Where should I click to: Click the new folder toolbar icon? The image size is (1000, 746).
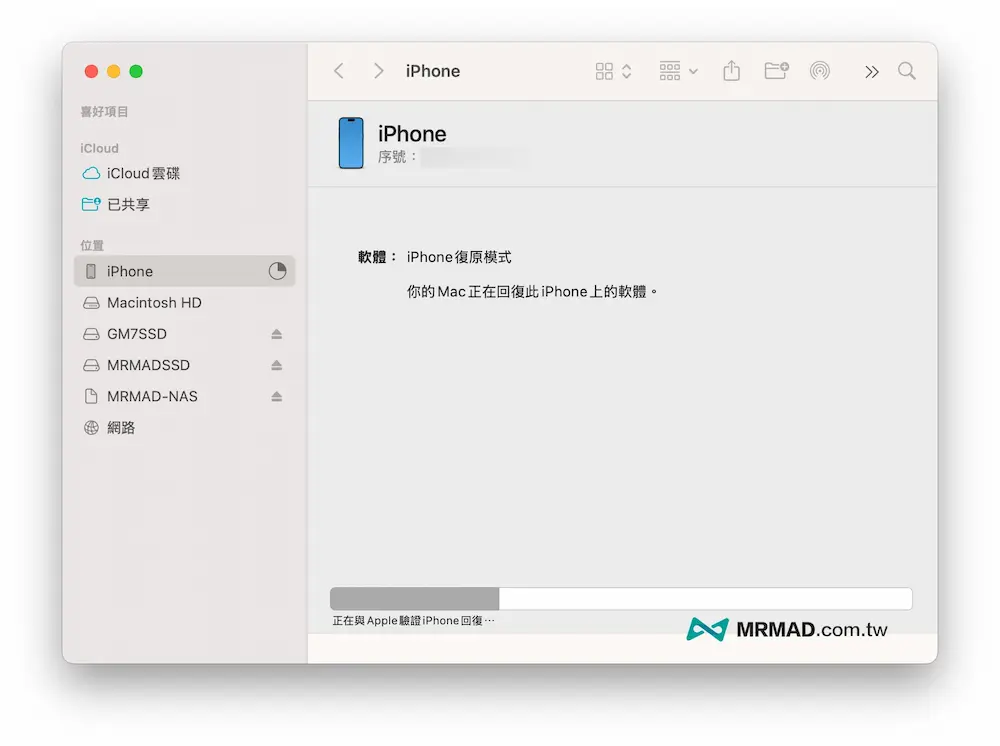[x=776, y=71]
